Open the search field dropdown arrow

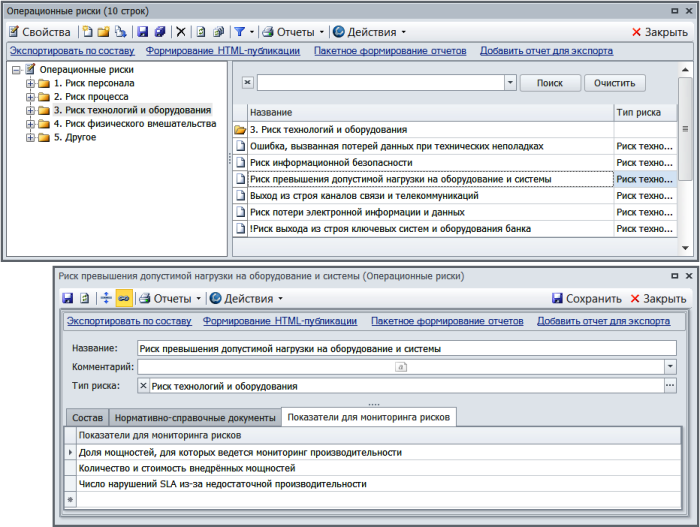510,83
